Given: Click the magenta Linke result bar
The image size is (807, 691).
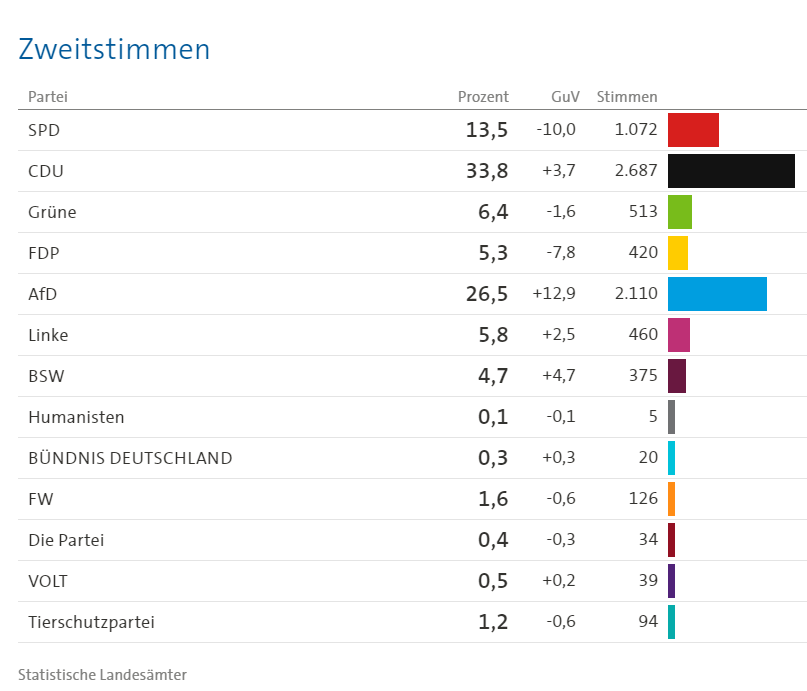Looking at the screenshot, I should pos(679,335).
